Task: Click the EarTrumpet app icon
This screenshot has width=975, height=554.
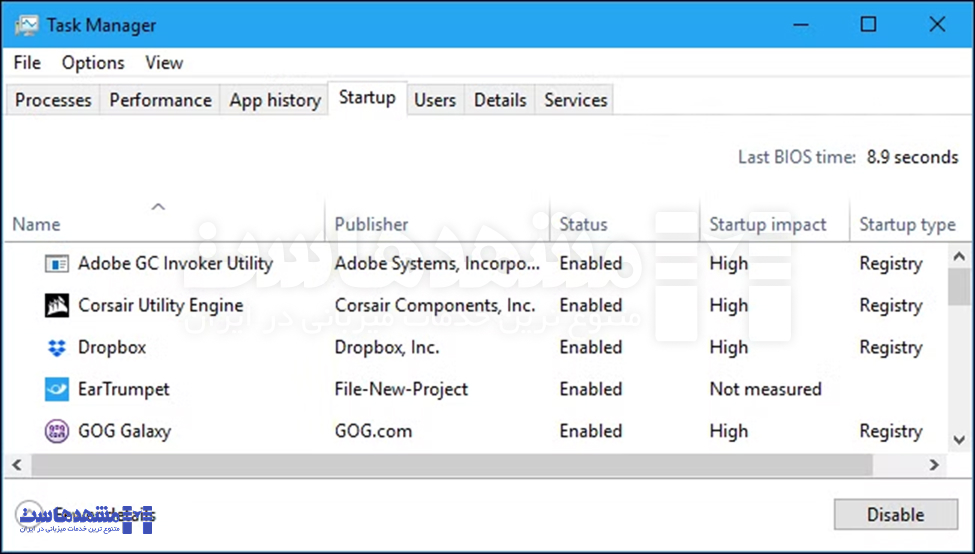Action: pyautogui.click(x=57, y=389)
